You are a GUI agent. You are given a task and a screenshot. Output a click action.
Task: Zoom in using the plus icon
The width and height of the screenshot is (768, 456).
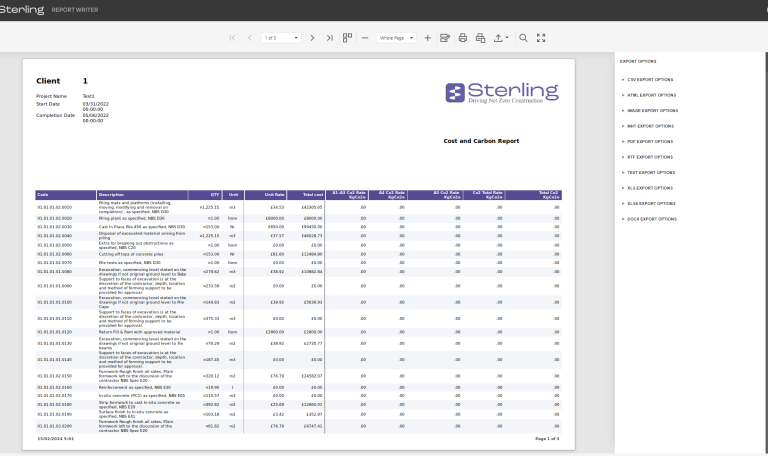click(x=427, y=38)
